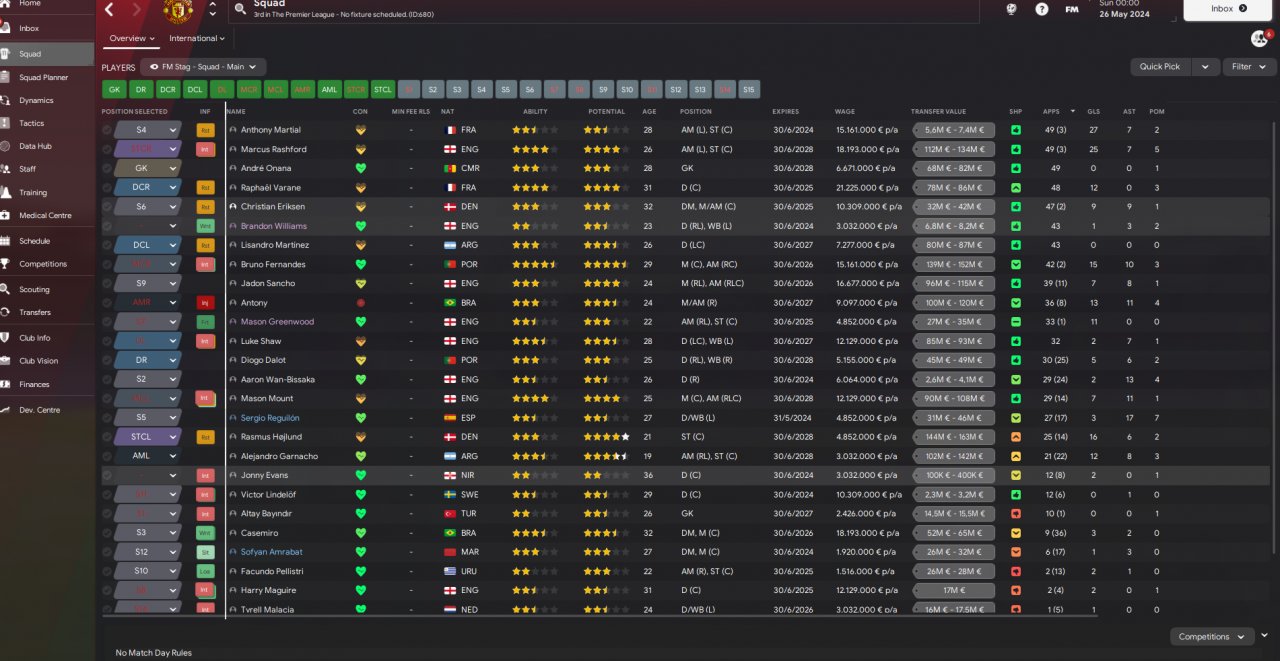Open the help question mark icon
This screenshot has width=1280, height=661.
click(x=1042, y=9)
